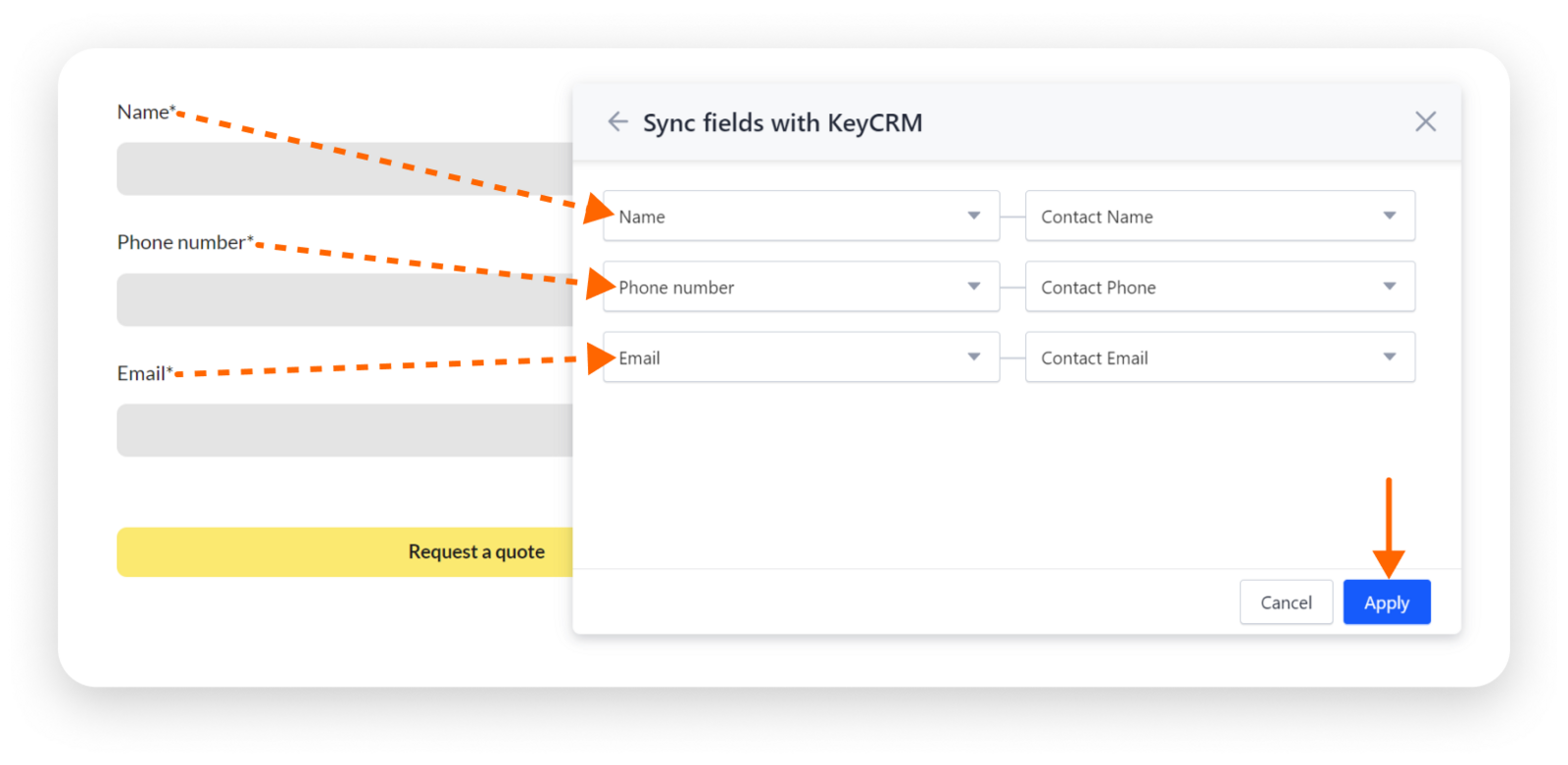
Task: Click the Email* form label
Action: (x=144, y=373)
